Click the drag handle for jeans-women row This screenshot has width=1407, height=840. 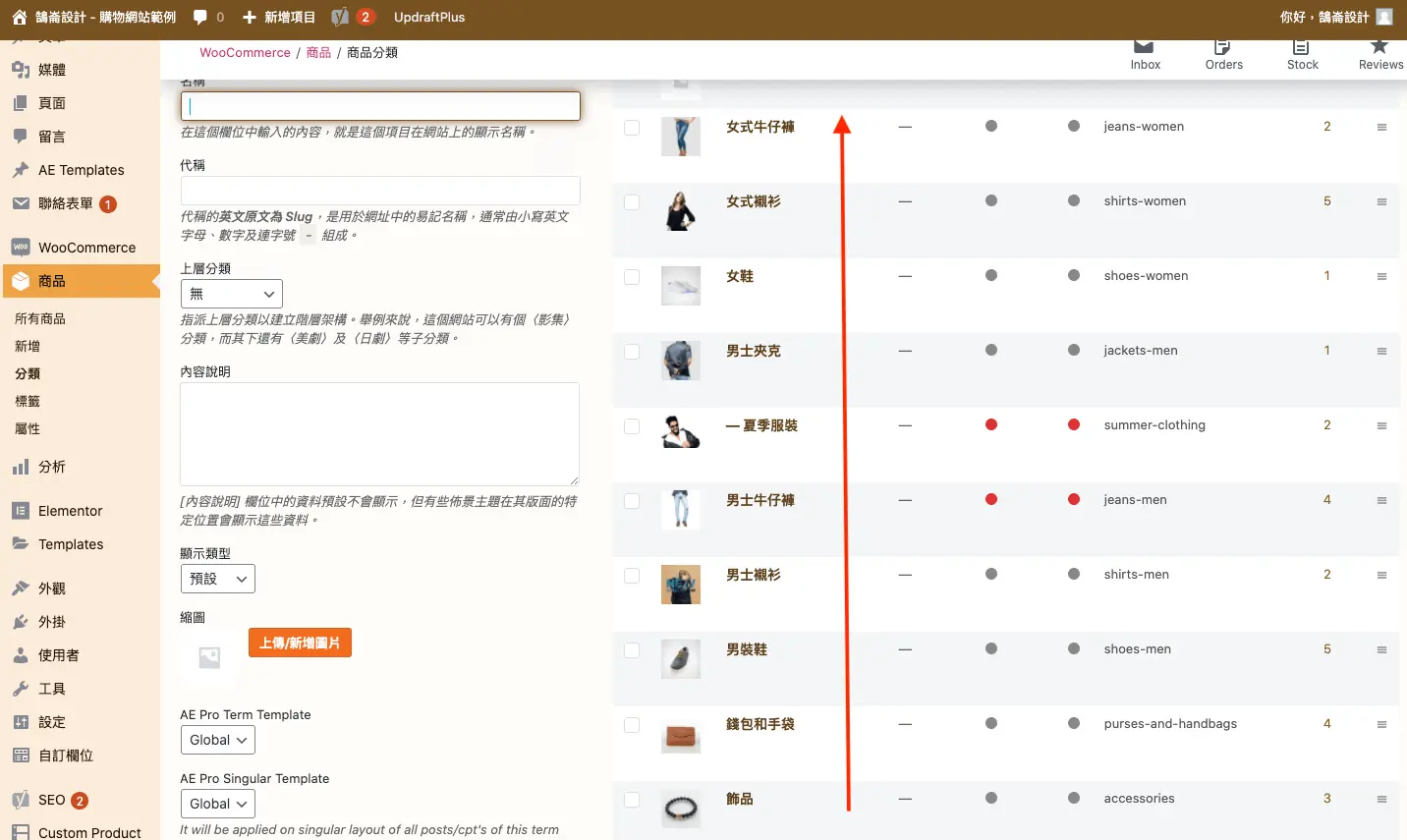coord(1381,128)
